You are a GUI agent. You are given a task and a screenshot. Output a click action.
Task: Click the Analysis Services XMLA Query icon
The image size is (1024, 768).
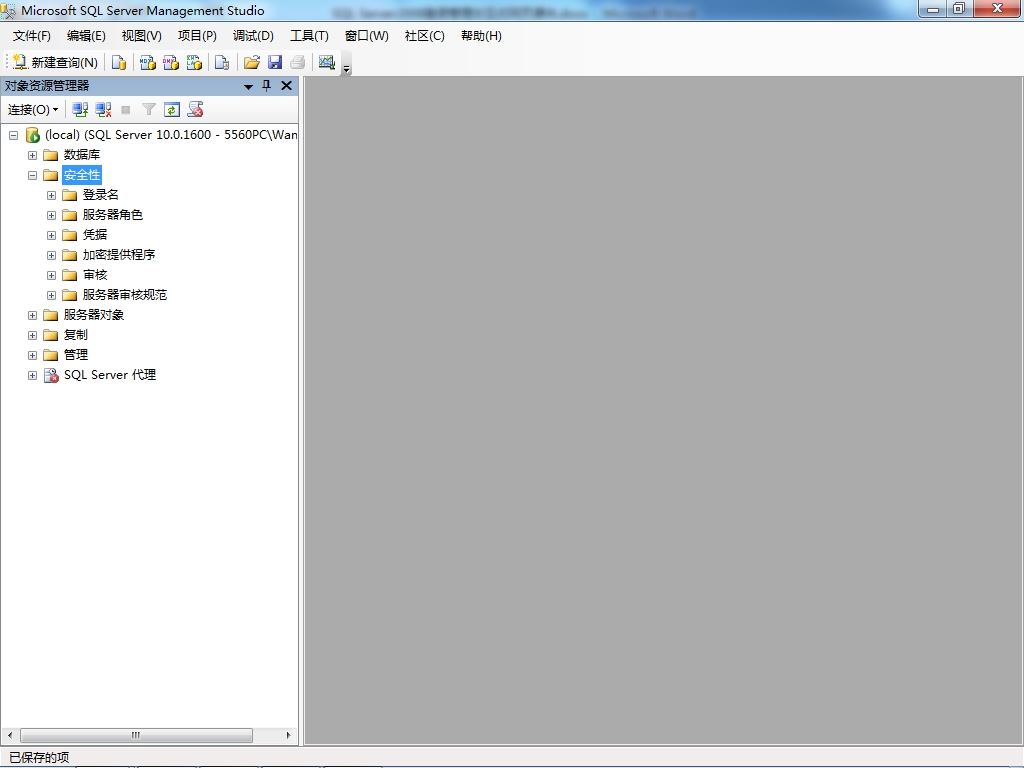pyautogui.click(x=195, y=62)
